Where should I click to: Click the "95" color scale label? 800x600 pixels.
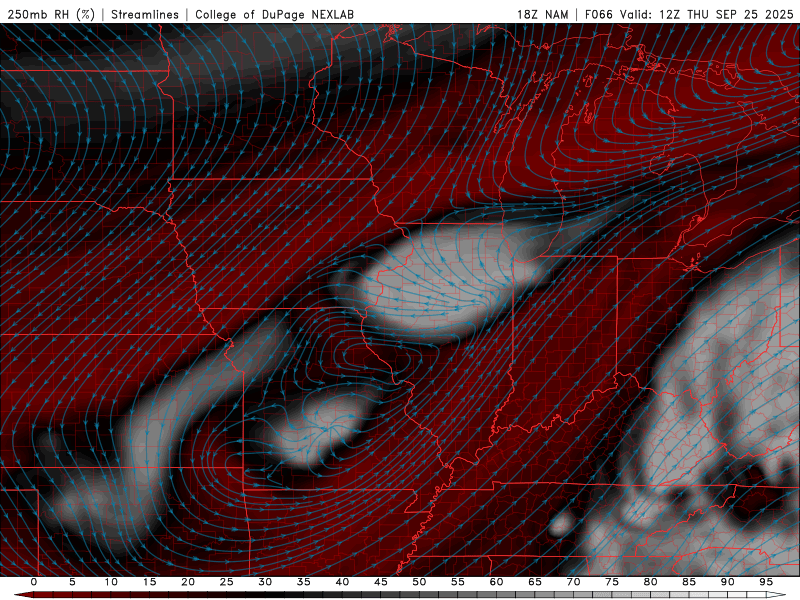766,582
